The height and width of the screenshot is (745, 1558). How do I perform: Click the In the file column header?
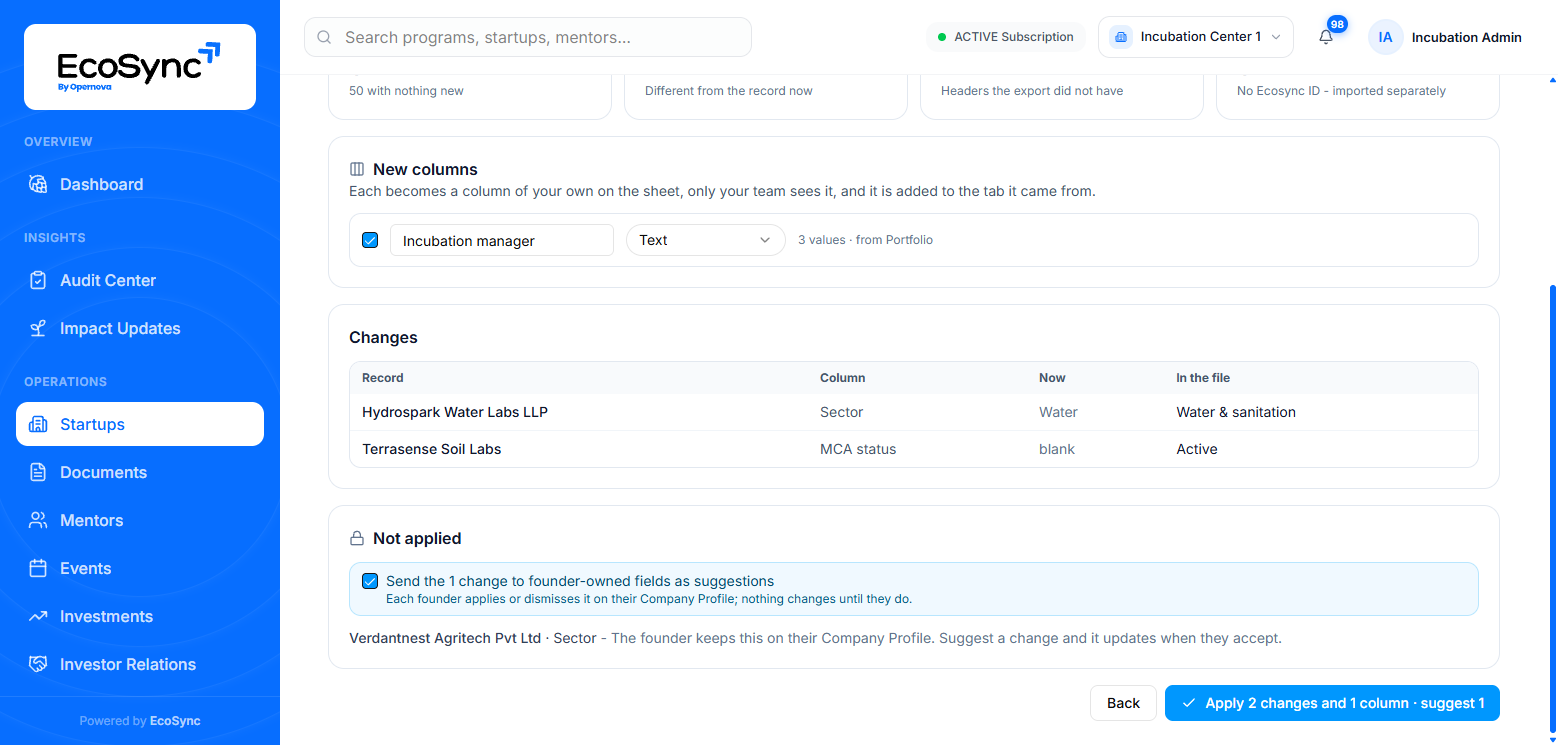pyautogui.click(x=1203, y=378)
